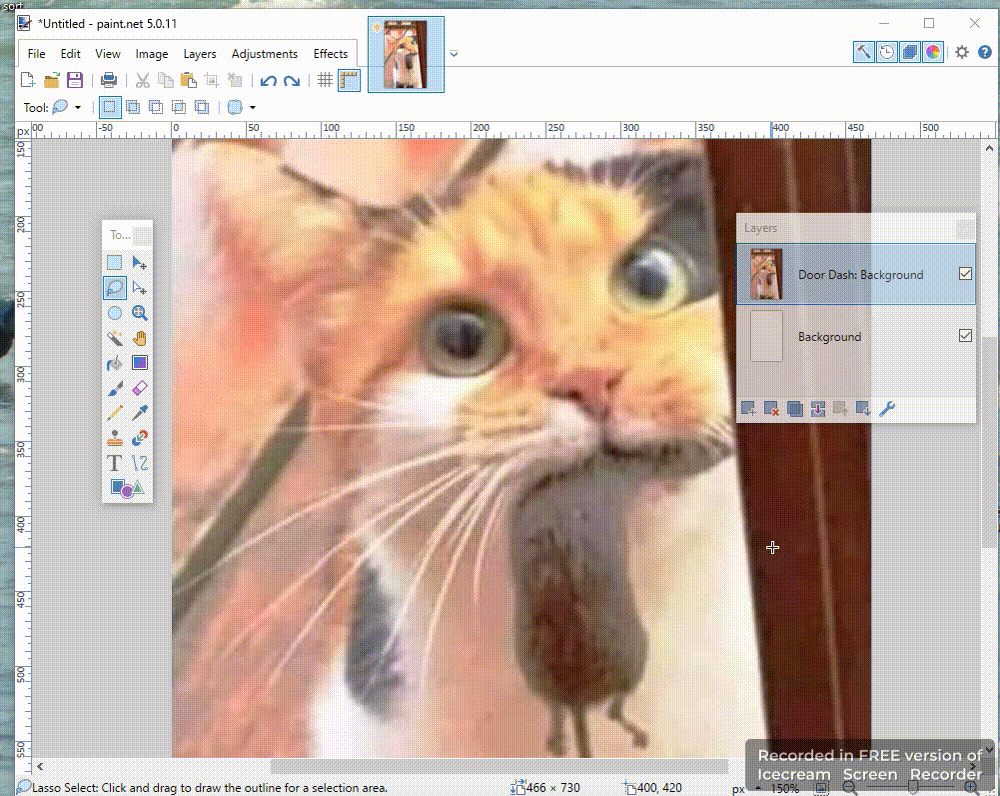Toggle the Colors window button
This screenshot has width=1000, height=796.
[932, 52]
